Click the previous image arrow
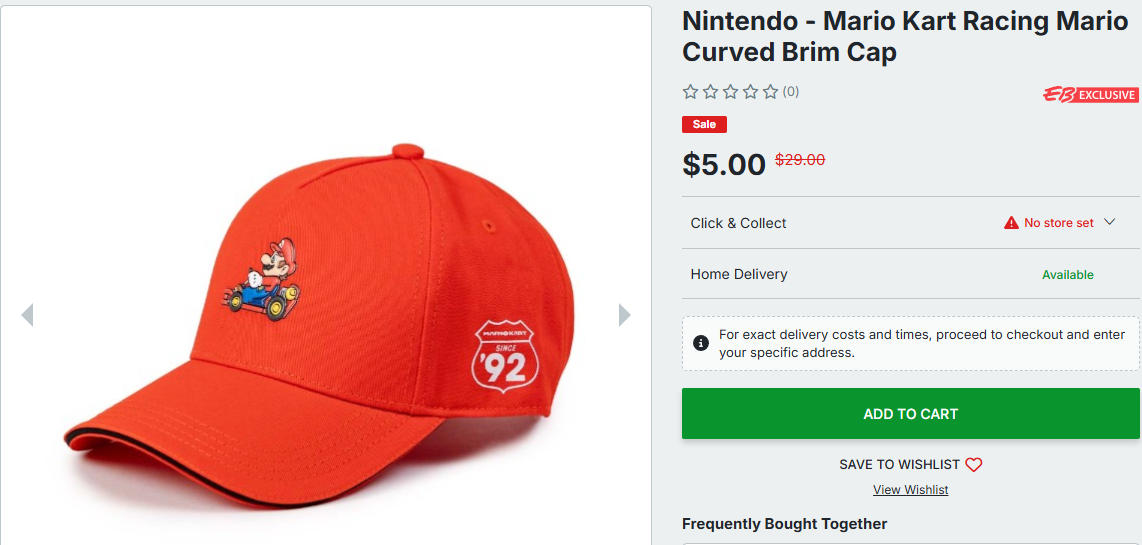 tap(27, 315)
